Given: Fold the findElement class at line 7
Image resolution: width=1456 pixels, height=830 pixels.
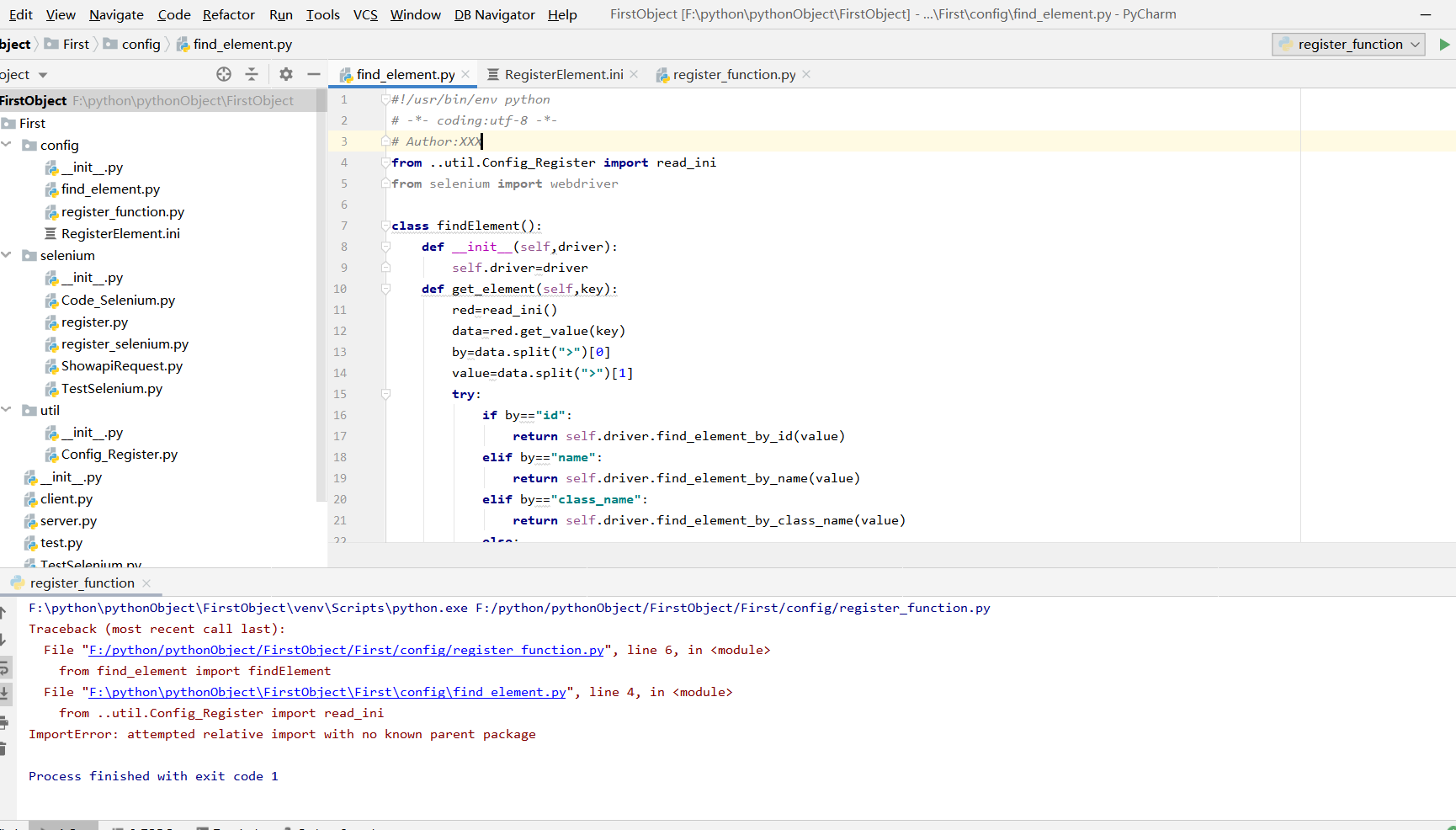Looking at the screenshot, I should pyautogui.click(x=385, y=226).
